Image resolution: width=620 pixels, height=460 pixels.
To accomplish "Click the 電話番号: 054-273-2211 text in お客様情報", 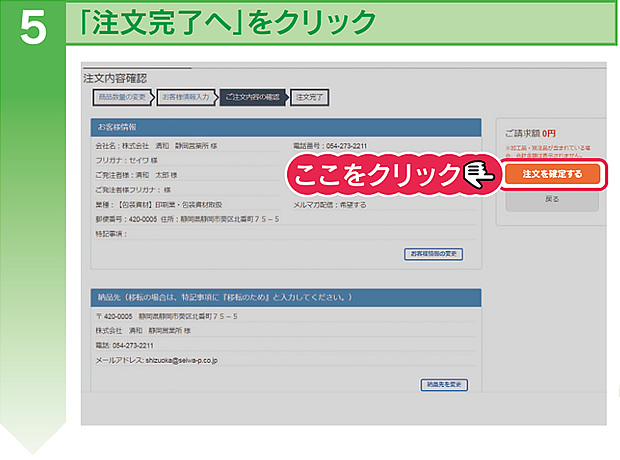I will pyautogui.click(x=330, y=146).
